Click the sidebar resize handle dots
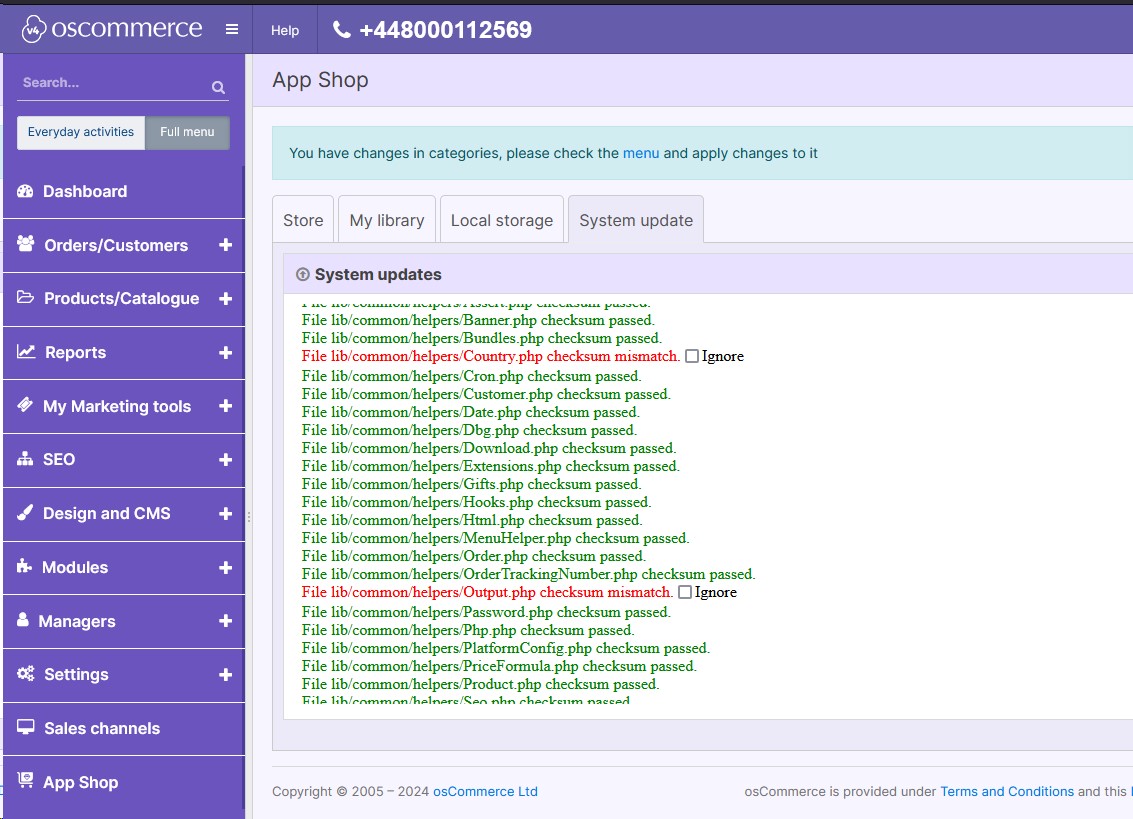The height and width of the screenshot is (819, 1133). 249,517
